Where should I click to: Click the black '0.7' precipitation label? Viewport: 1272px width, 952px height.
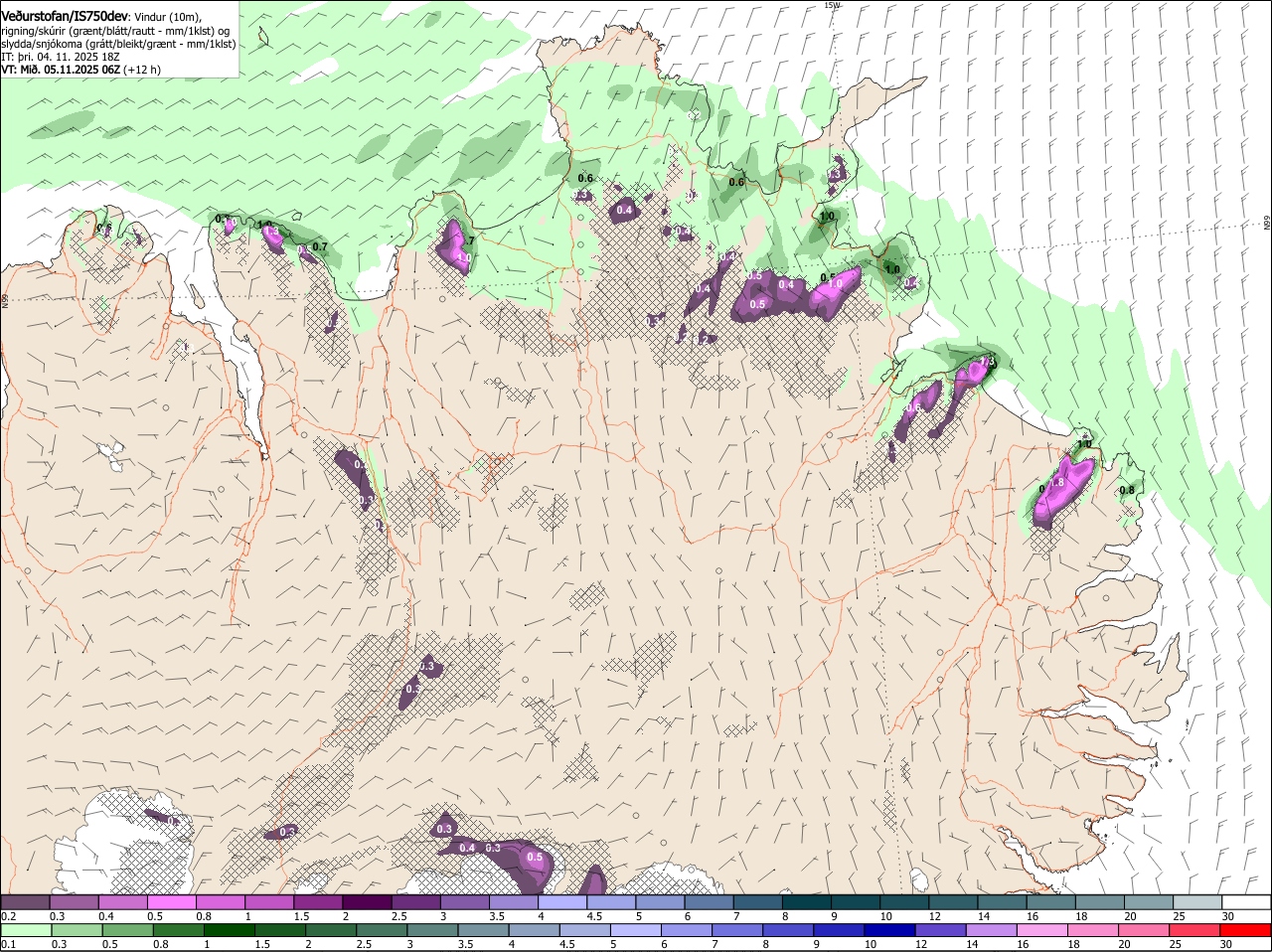click(320, 246)
